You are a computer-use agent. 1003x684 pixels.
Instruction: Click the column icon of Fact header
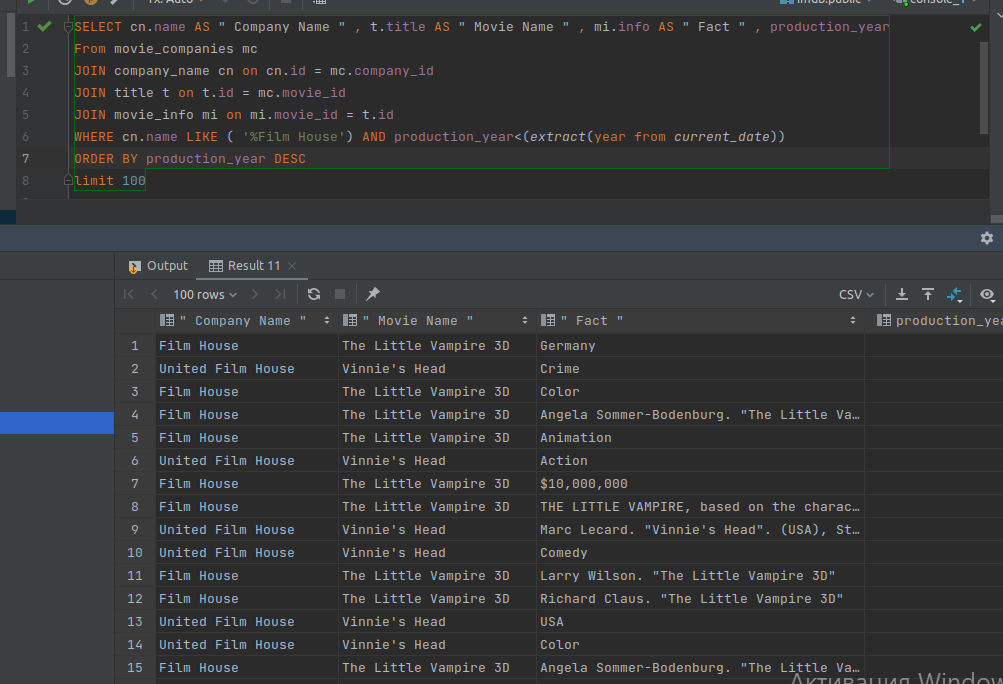pos(548,321)
